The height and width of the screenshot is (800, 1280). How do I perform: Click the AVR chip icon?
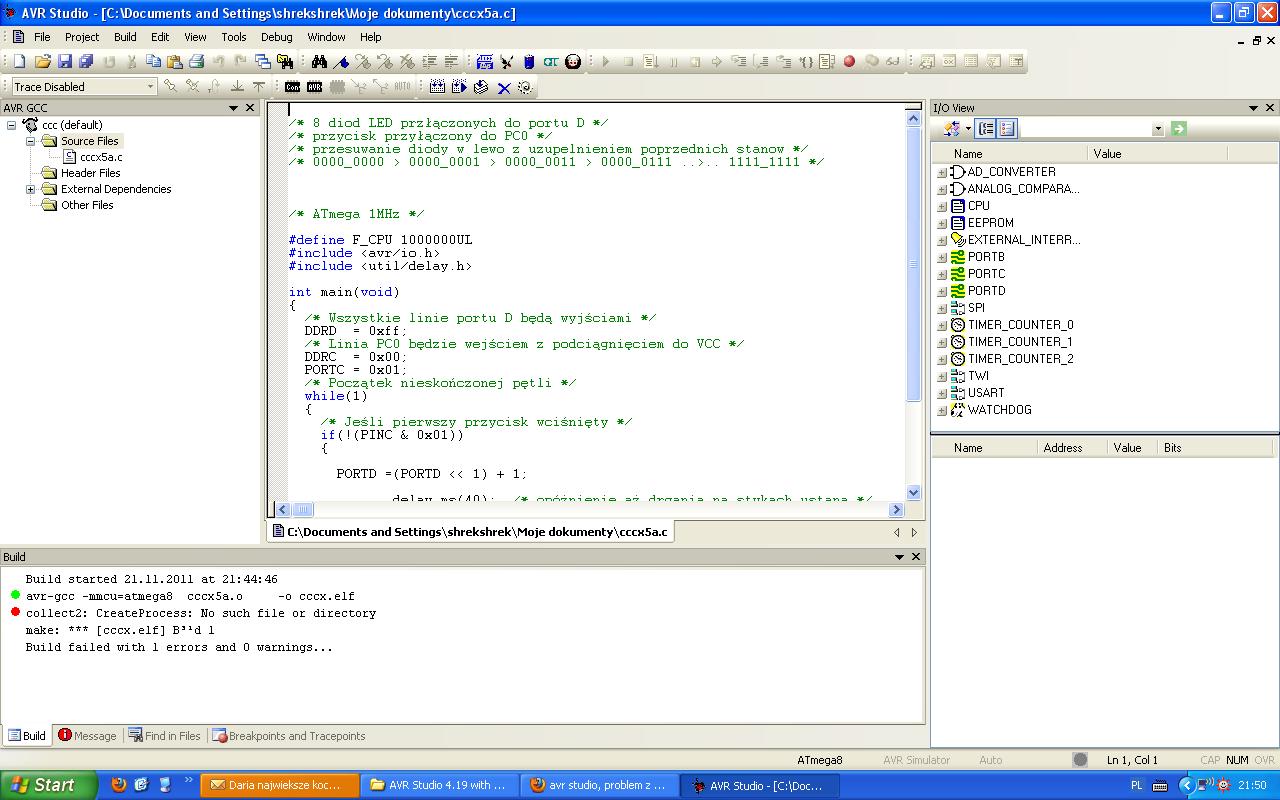click(314, 87)
